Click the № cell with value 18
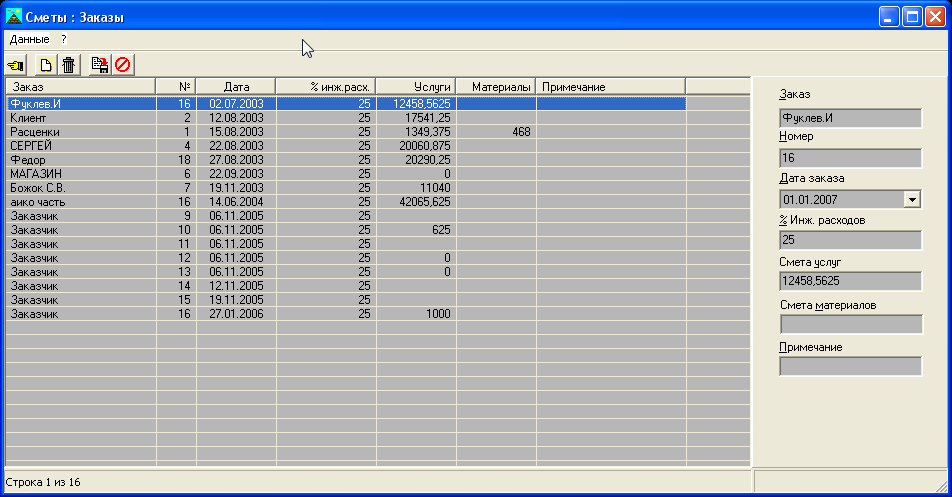Screen dimensions: 952x497 point(176,160)
